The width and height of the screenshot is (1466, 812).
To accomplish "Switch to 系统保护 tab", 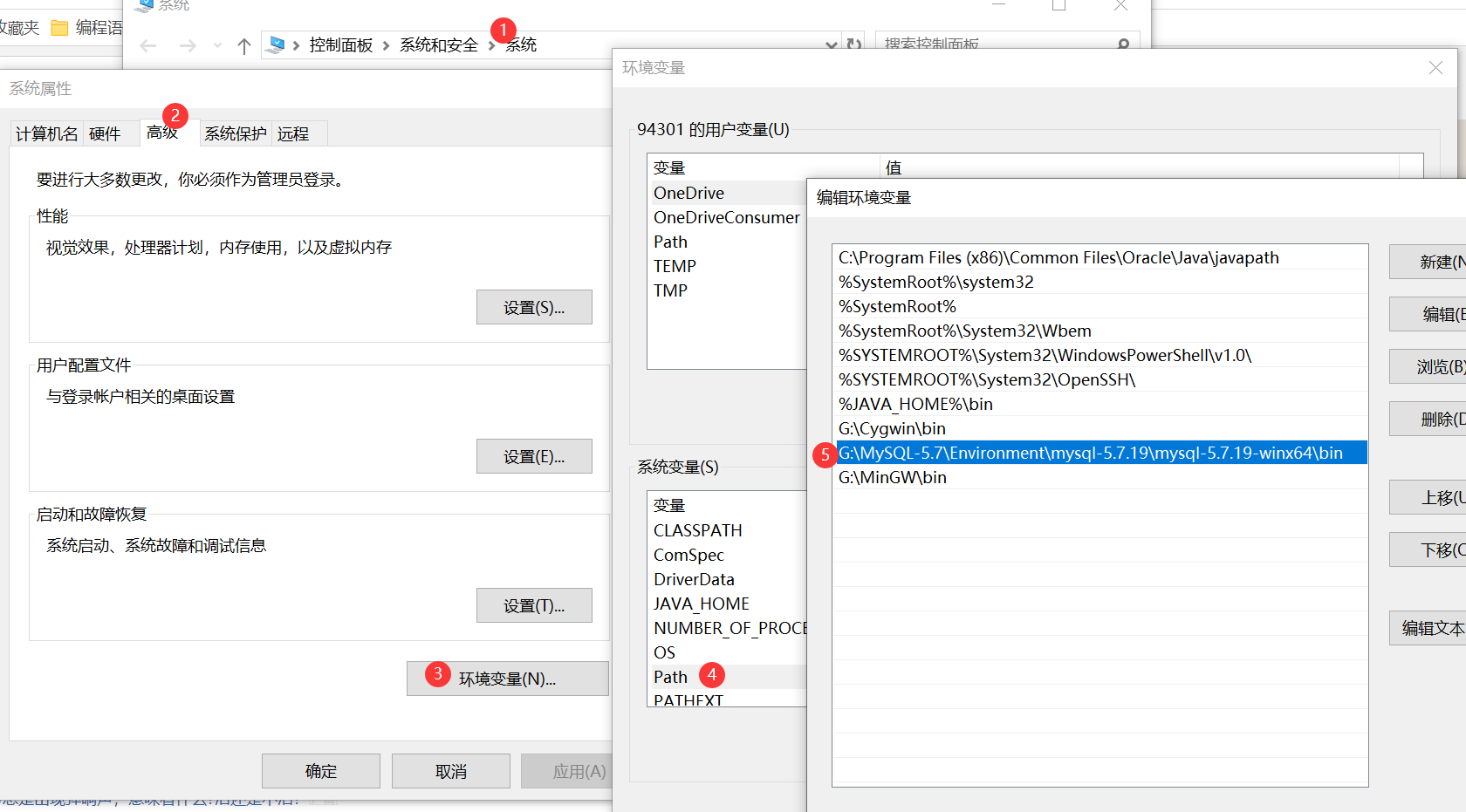I will [x=236, y=133].
